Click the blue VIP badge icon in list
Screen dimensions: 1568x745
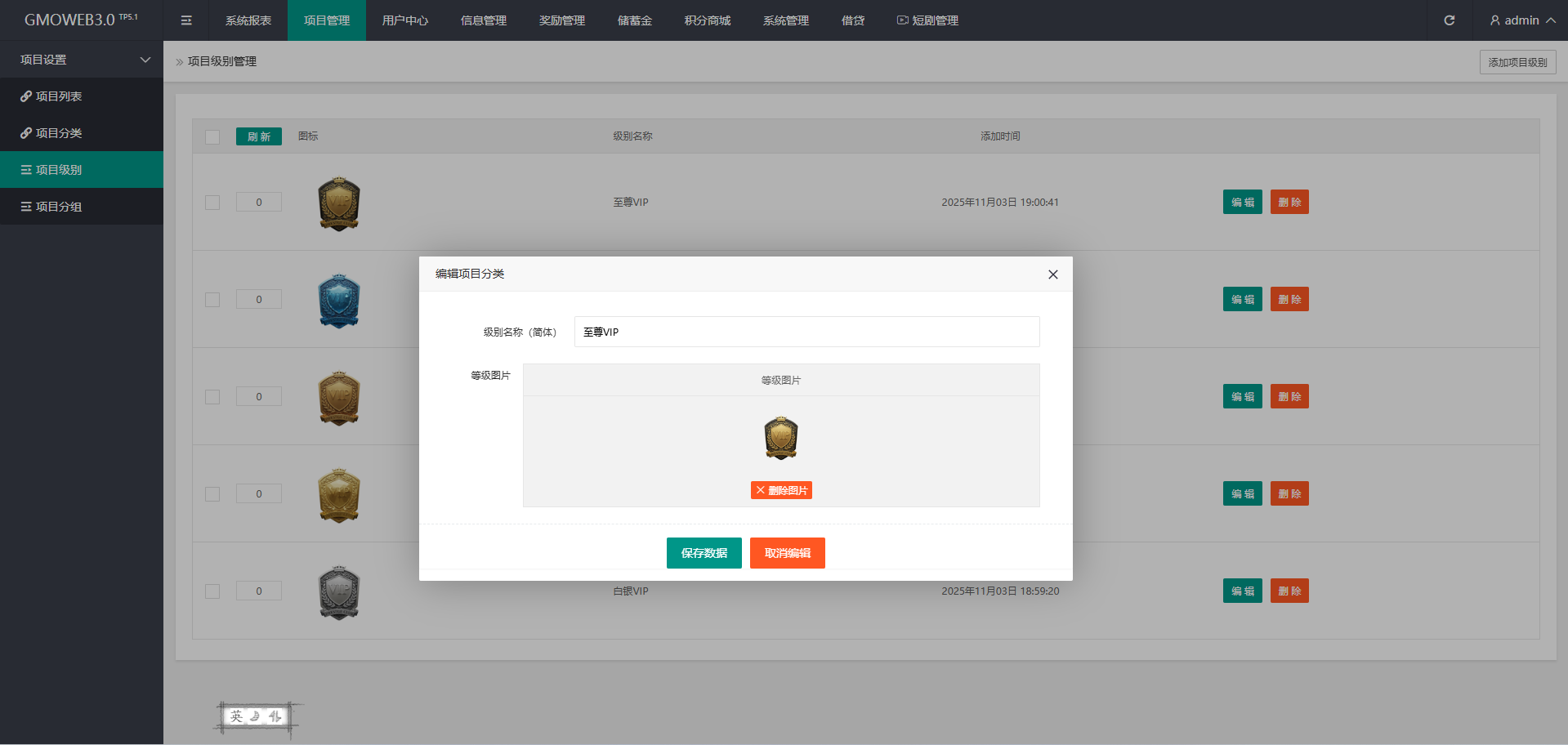(x=338, y=301)
